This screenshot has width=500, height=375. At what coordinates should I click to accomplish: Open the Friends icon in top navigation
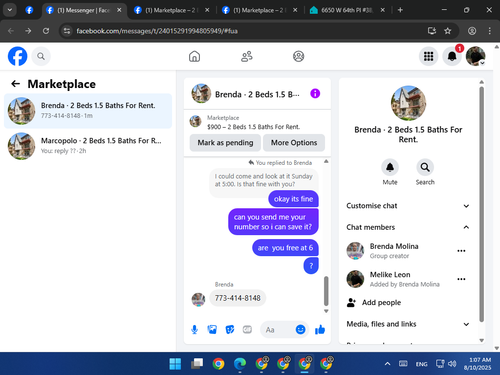[247, 56]
